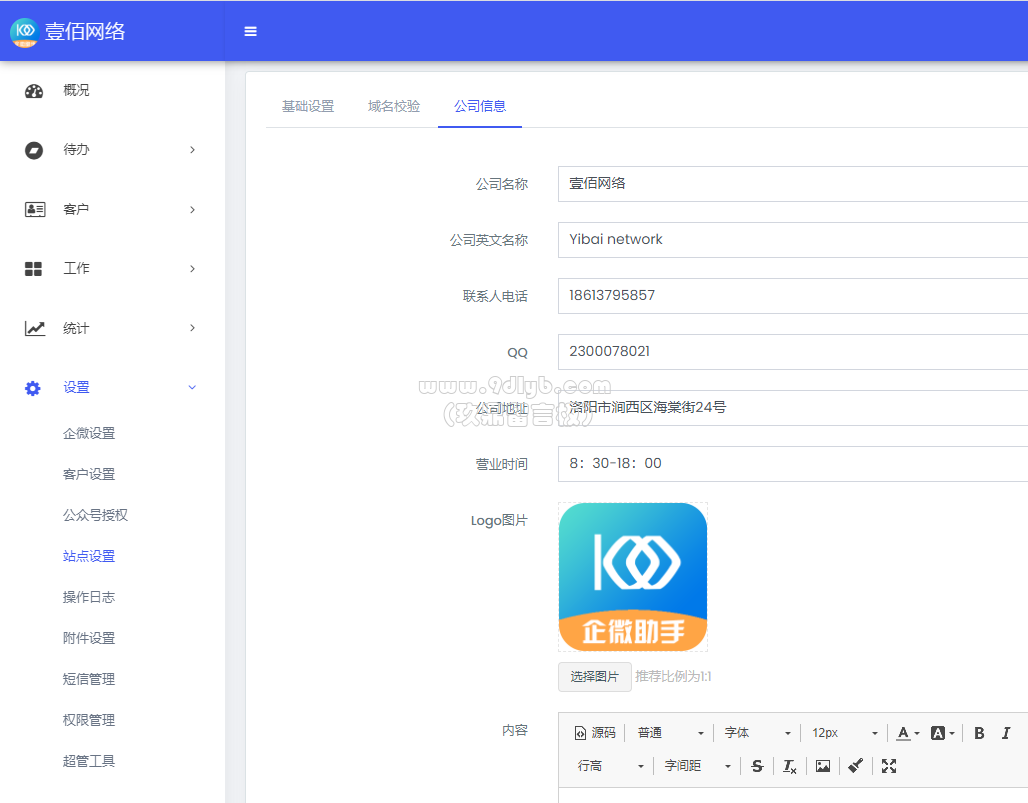Expand the 待办 menu chevron

192,150
